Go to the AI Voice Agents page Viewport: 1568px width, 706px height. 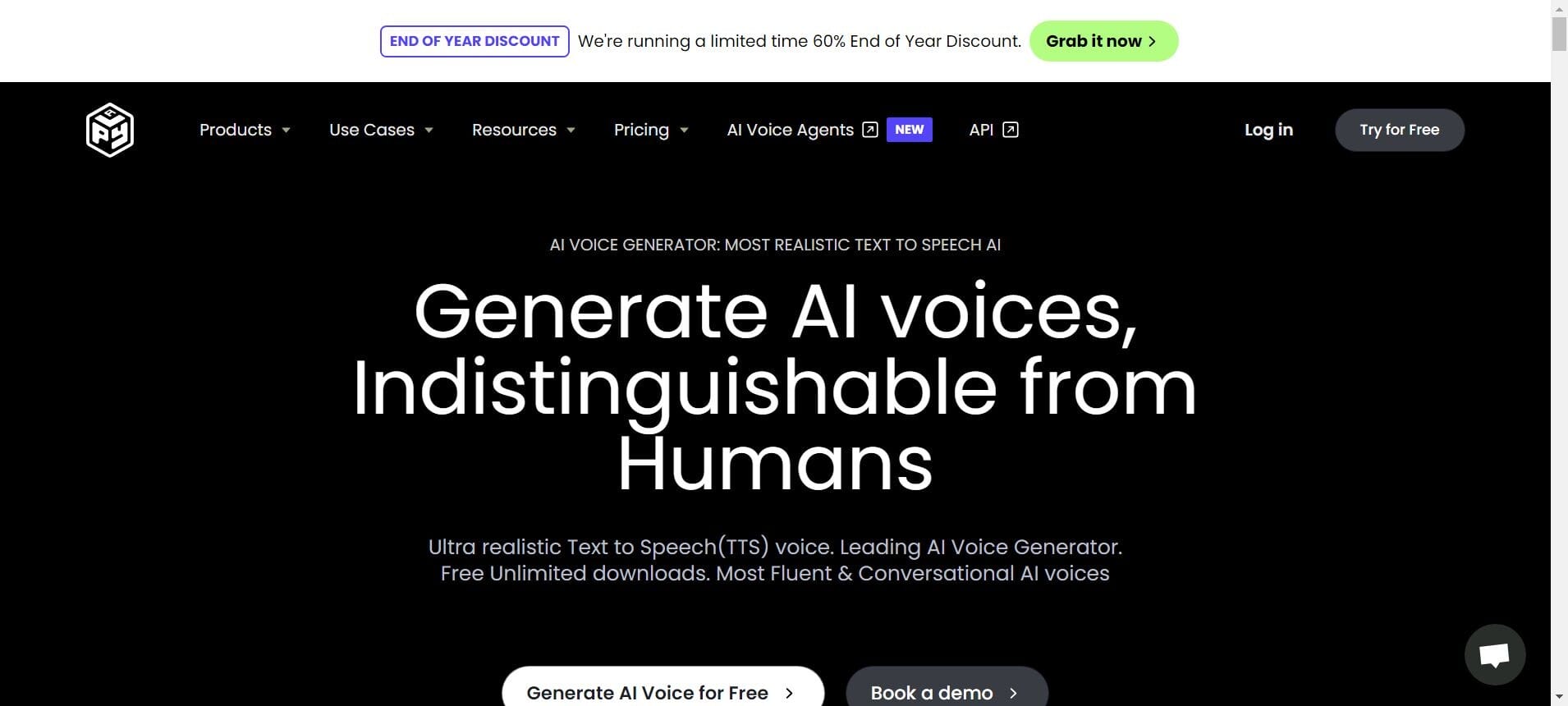790,130
